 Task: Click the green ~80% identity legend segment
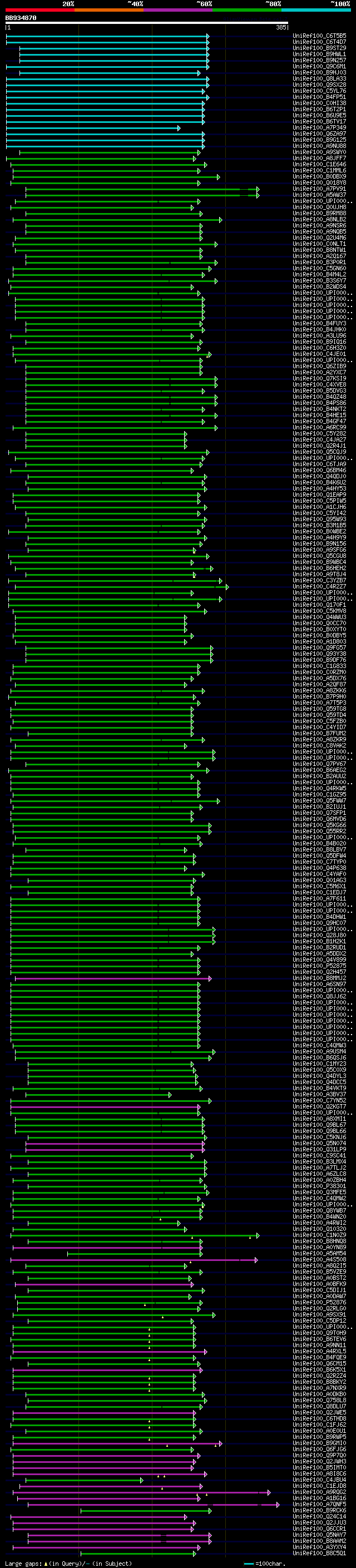[x=247, y=10]
